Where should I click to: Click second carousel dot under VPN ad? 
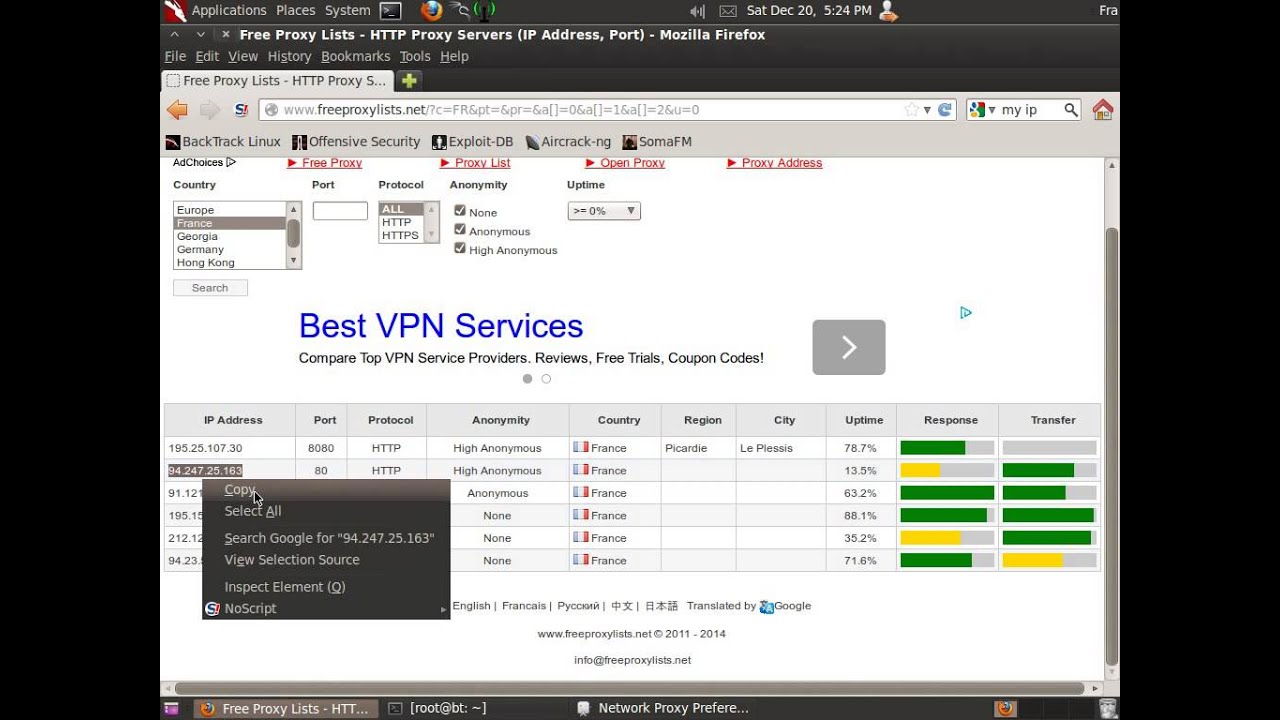click(546, 379)
